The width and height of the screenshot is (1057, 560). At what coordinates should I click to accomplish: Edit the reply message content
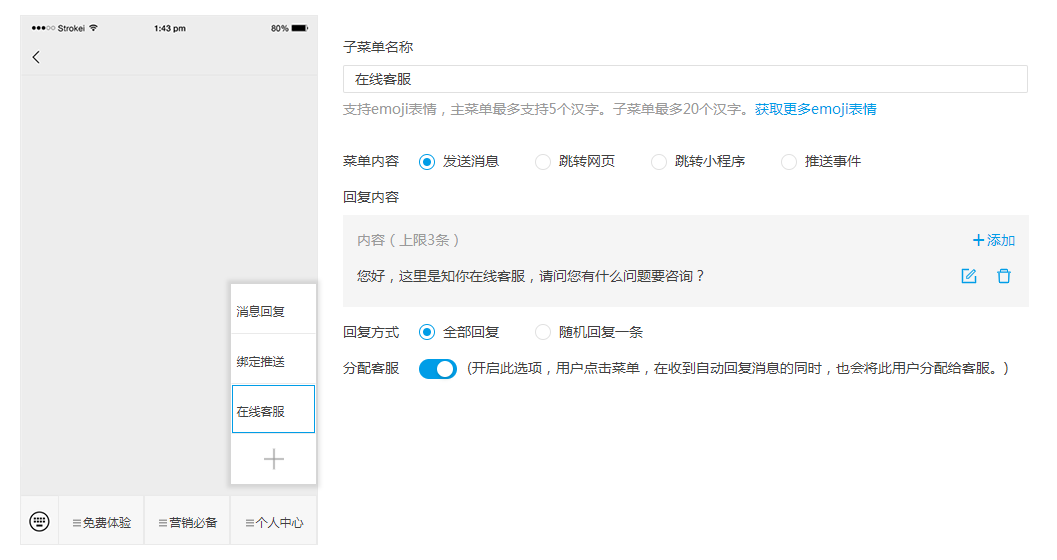(969, 276)
